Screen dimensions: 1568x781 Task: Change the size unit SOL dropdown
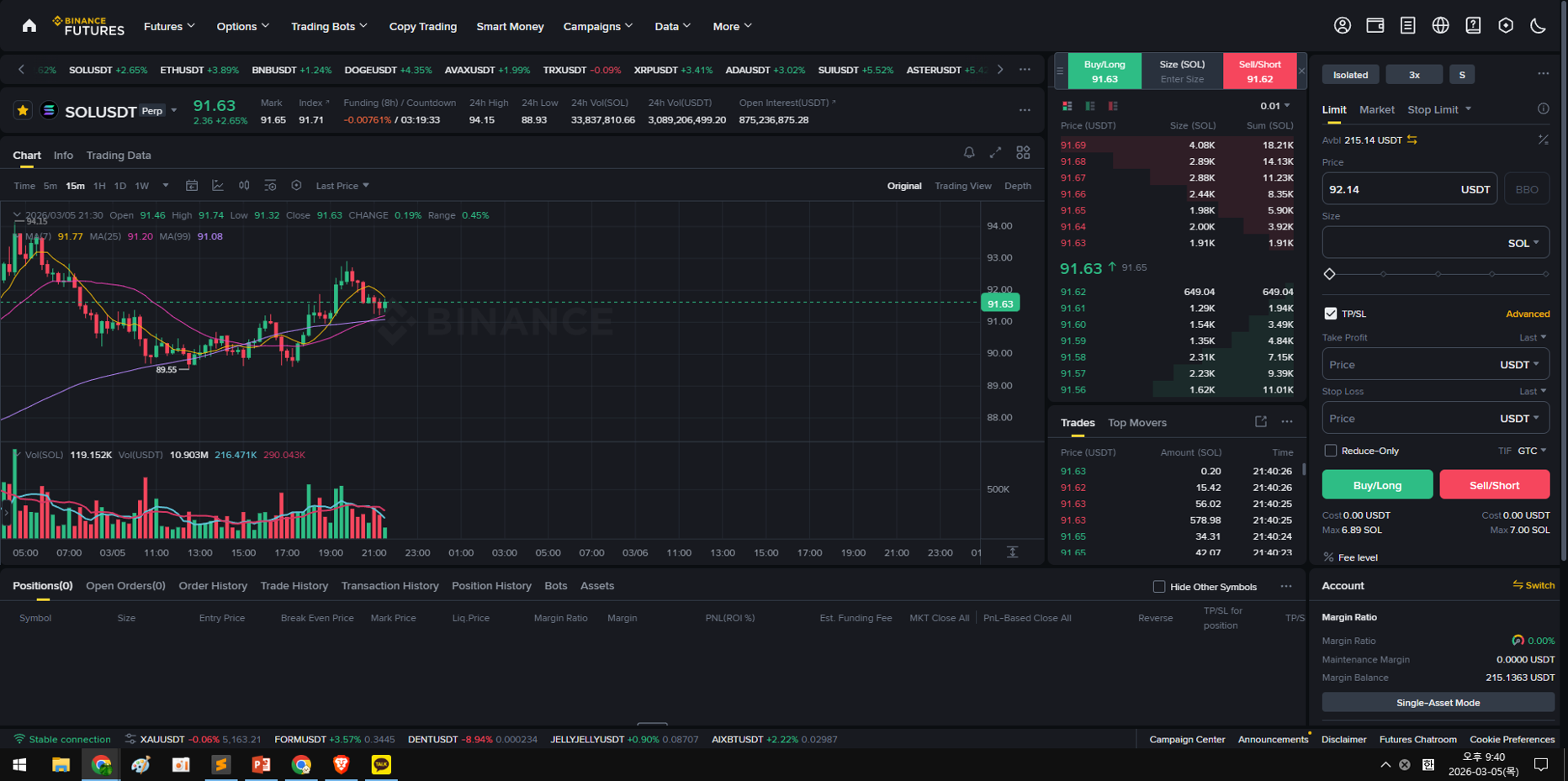click(1523, 243)
